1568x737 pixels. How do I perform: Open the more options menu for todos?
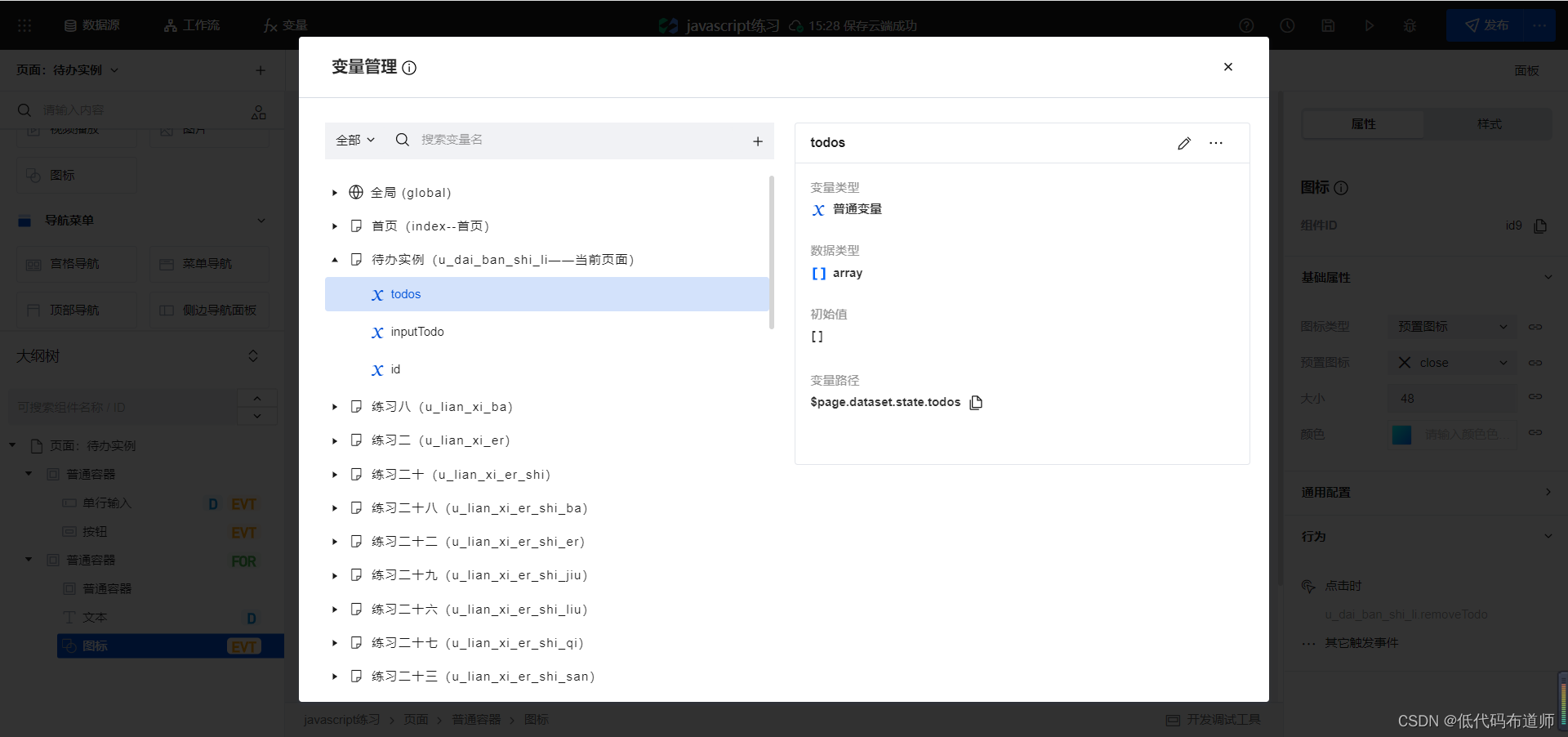pyautogui.click(x=1216, y=143)
